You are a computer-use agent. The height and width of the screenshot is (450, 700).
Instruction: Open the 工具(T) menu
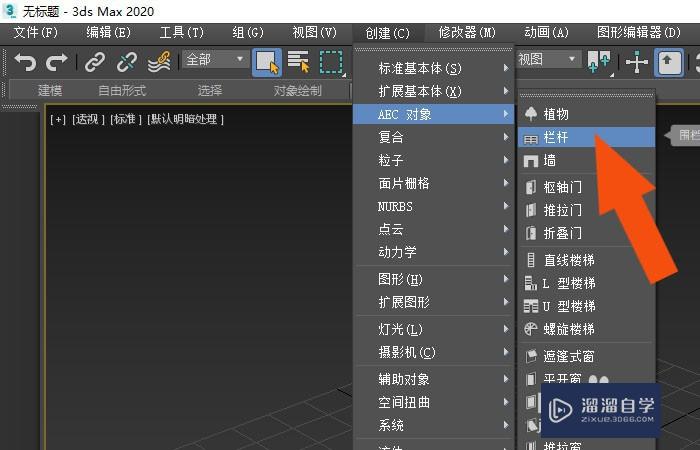181,33
